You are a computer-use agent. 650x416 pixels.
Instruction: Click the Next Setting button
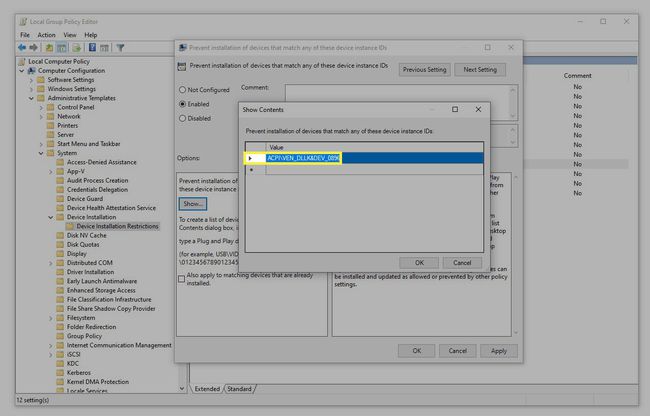pos(480,70)
